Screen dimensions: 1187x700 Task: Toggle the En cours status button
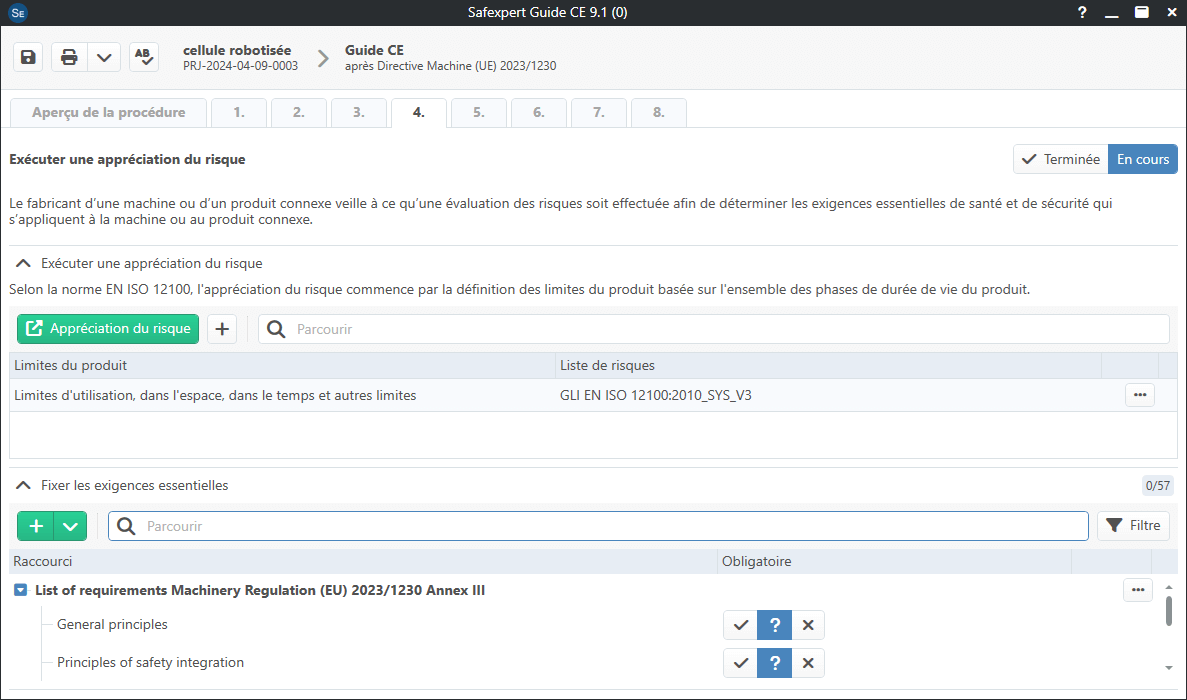click(x=1142, y=158)
